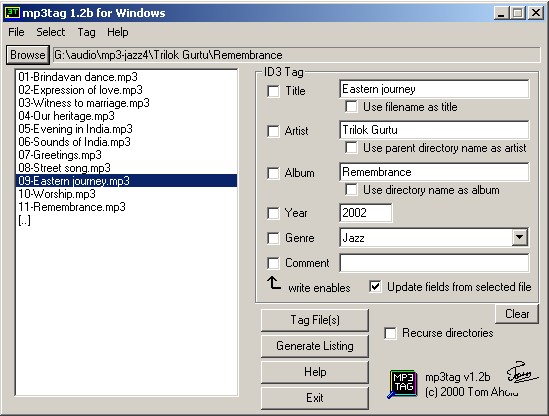The image size is (549, 416).
Task: Open the File menu
Action: tap(16, 32)
